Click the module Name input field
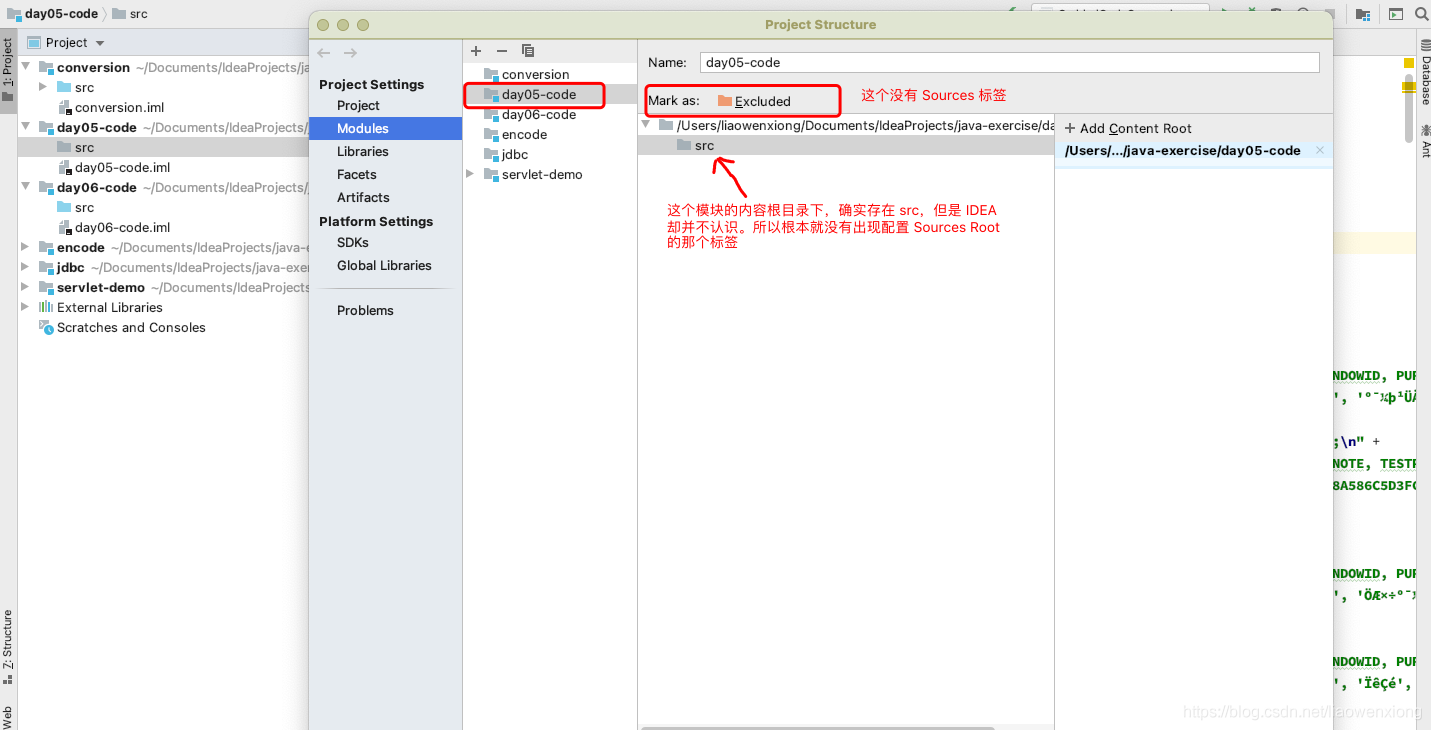1431x730 pixels. coord(1010,62)
